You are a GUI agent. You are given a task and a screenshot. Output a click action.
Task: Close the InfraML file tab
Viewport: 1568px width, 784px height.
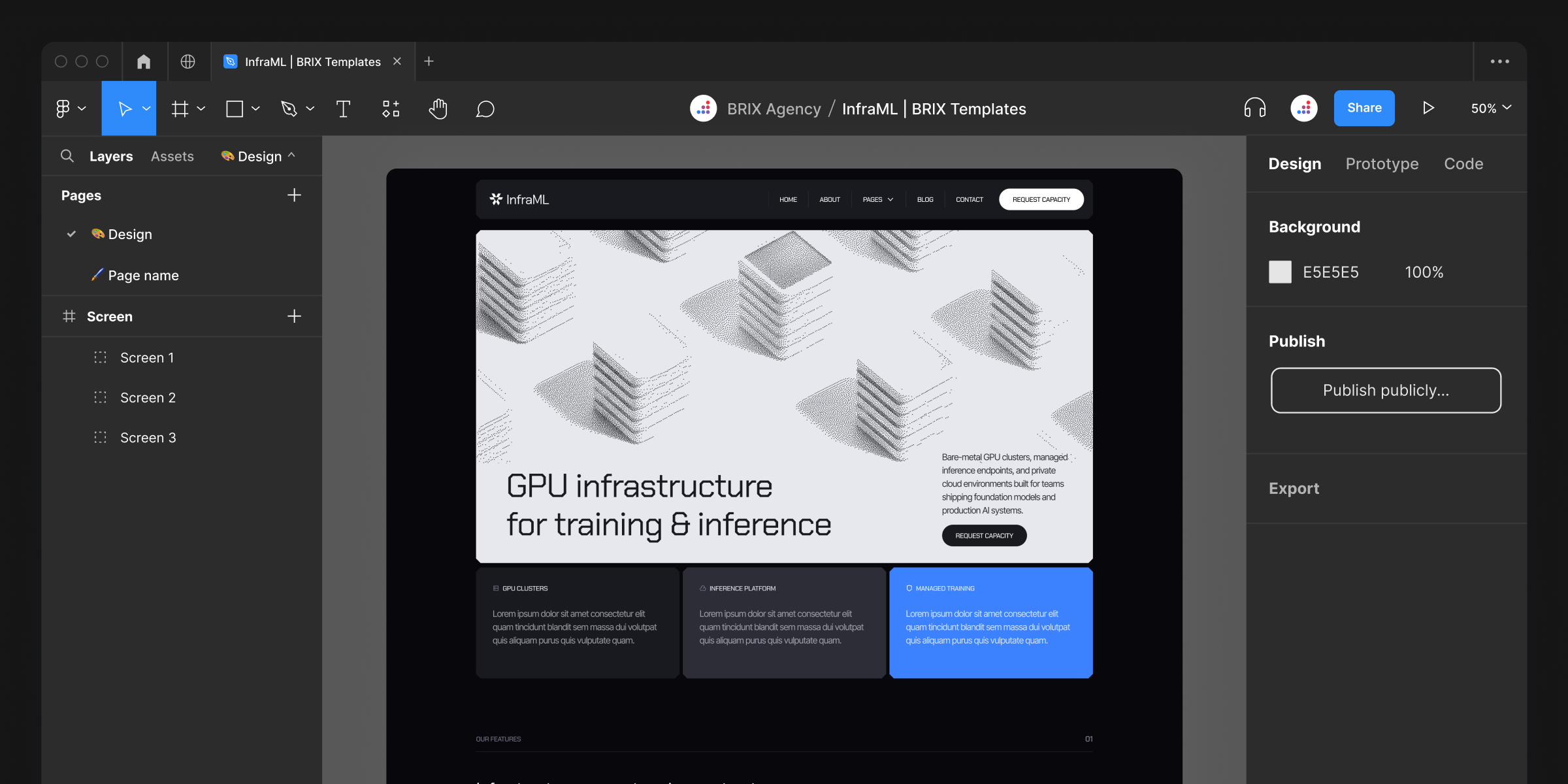pyautogui.click(x=397, y=61)
